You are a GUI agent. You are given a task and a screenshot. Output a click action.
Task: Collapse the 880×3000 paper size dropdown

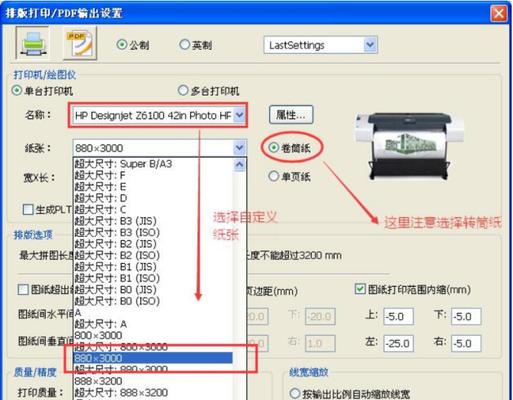(x=239, y=148)
